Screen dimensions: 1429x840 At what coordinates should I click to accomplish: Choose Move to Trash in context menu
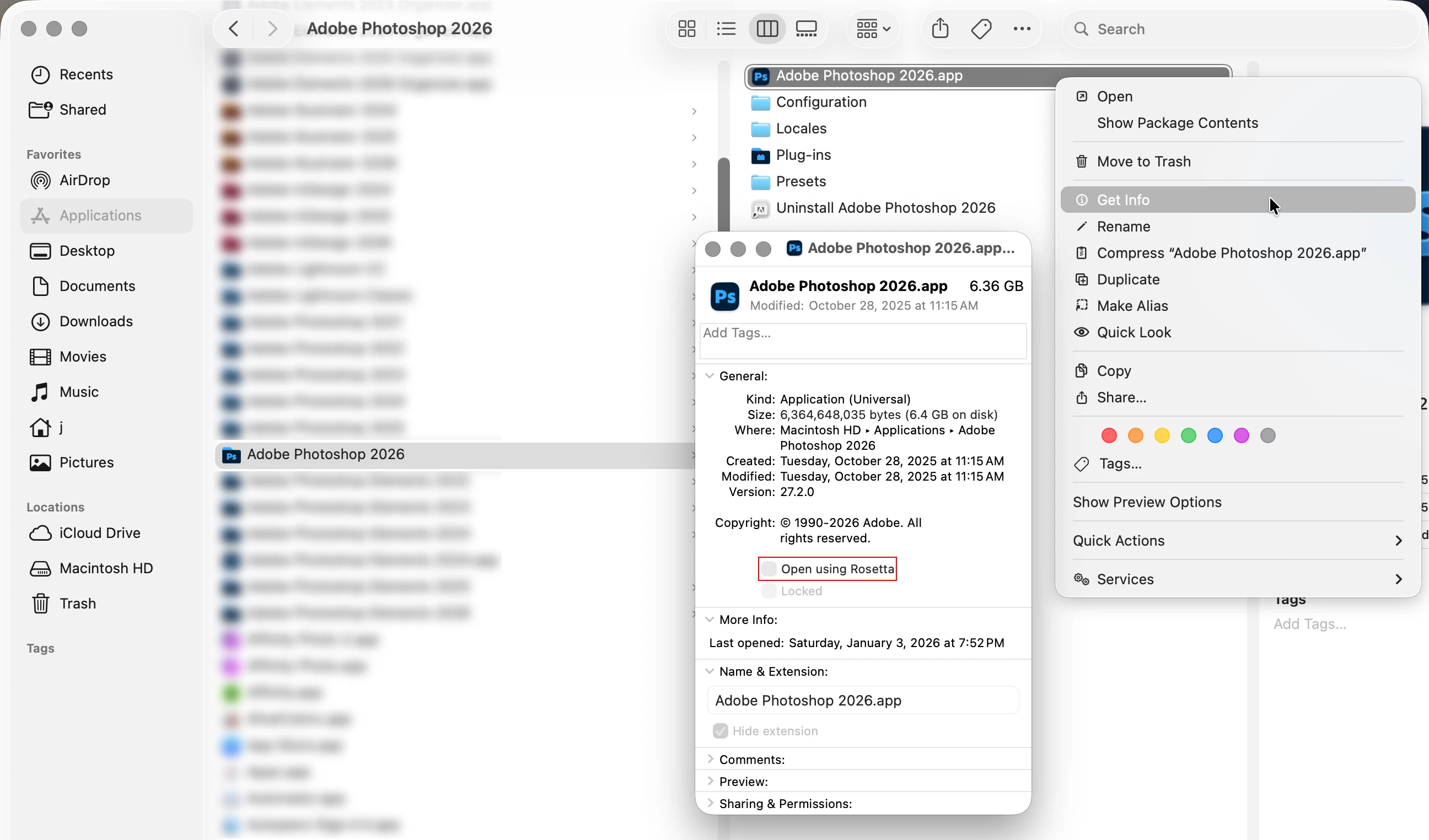pyautogui.click(x=1238, y=161)
